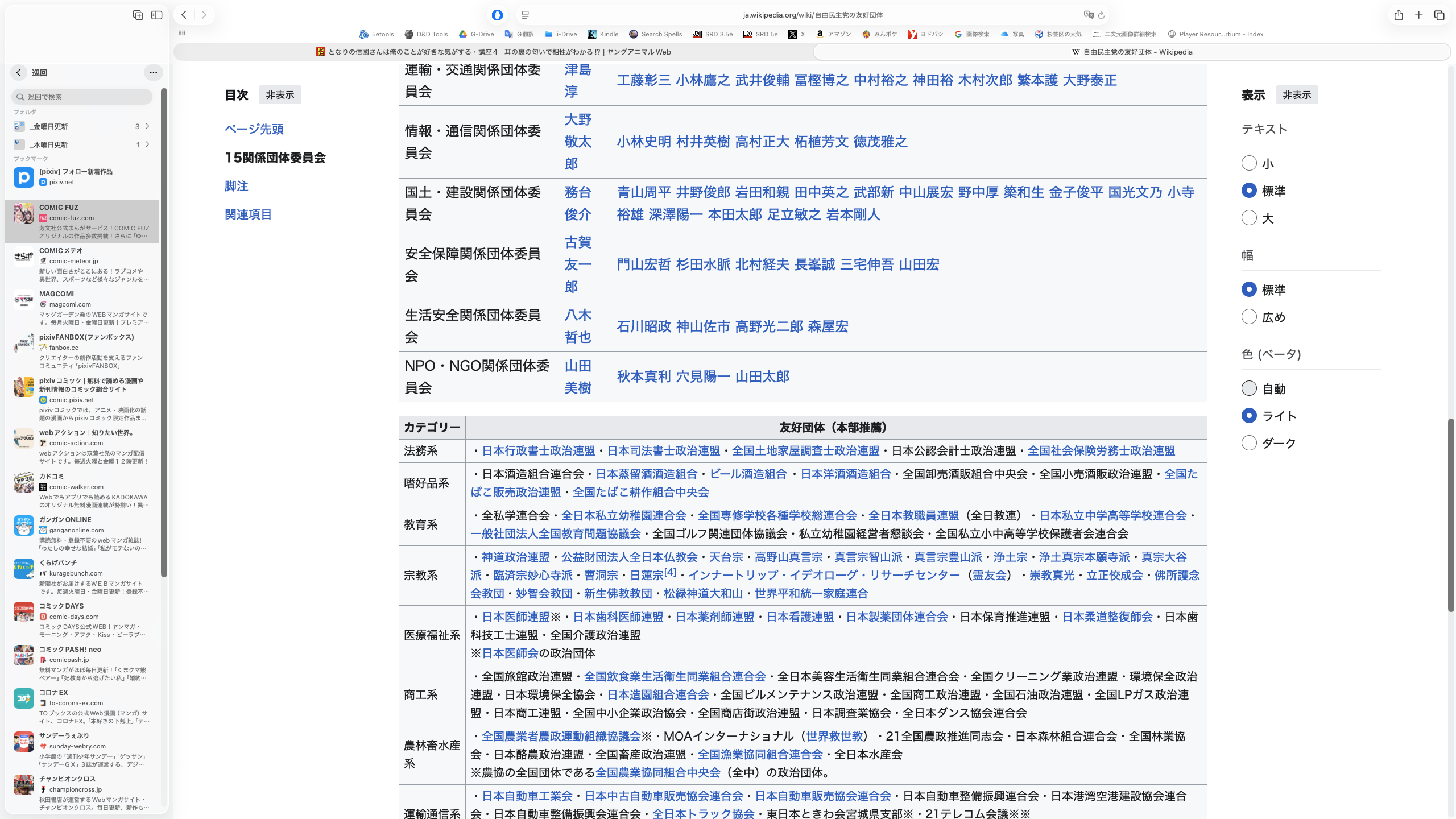Image resolution: width=1456 pixels, height=819 pixels.
Task: Open the more options ellipsis in 巡回 sidebar
Action: (153, 72)
